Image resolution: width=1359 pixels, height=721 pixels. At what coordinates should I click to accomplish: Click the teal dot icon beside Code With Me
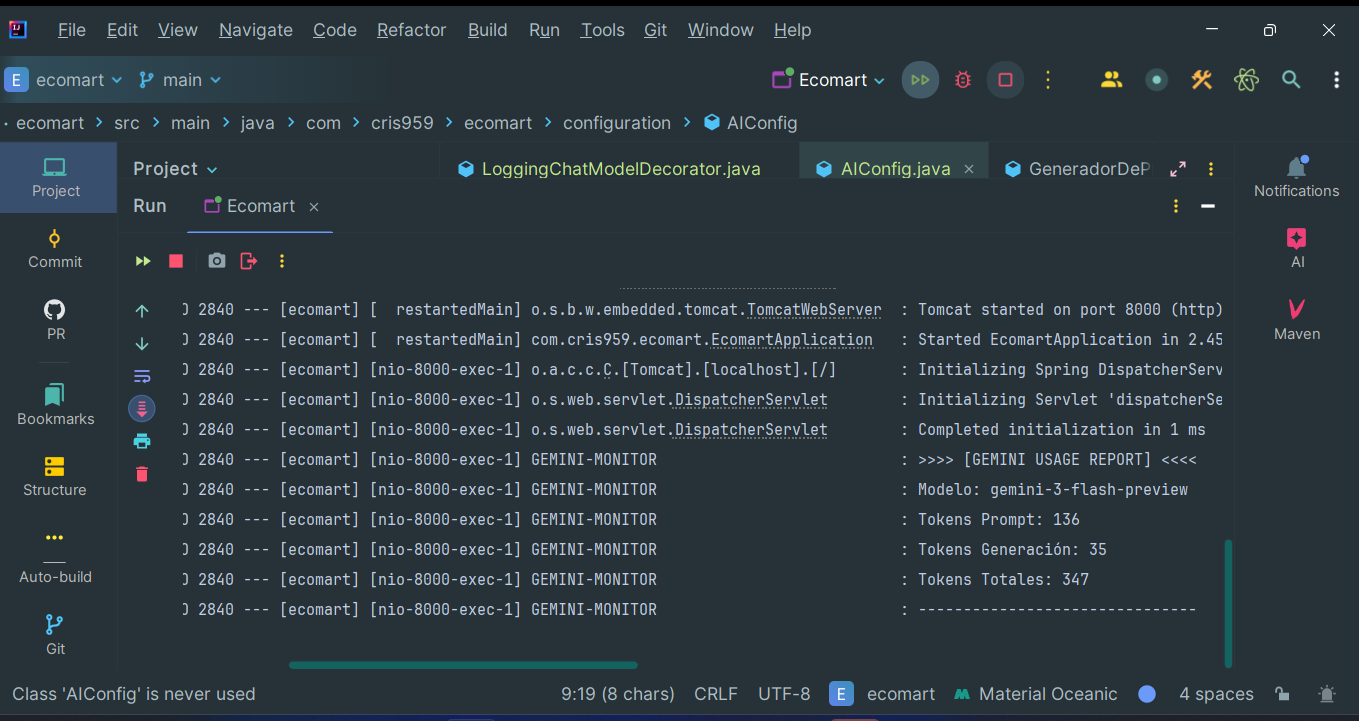(1157, 80)
